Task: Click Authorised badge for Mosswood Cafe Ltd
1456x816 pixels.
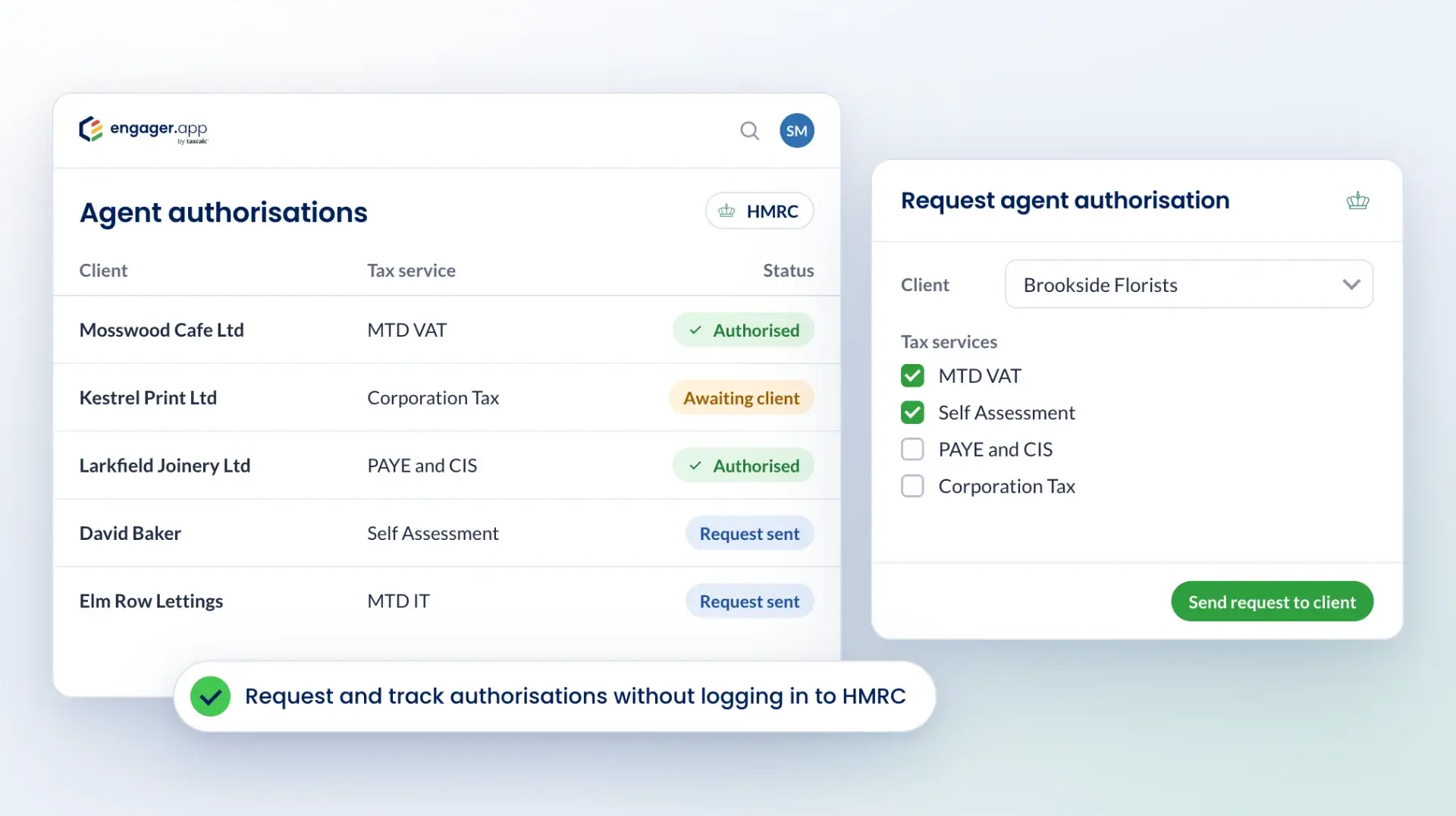Action: tap(743, 330)
